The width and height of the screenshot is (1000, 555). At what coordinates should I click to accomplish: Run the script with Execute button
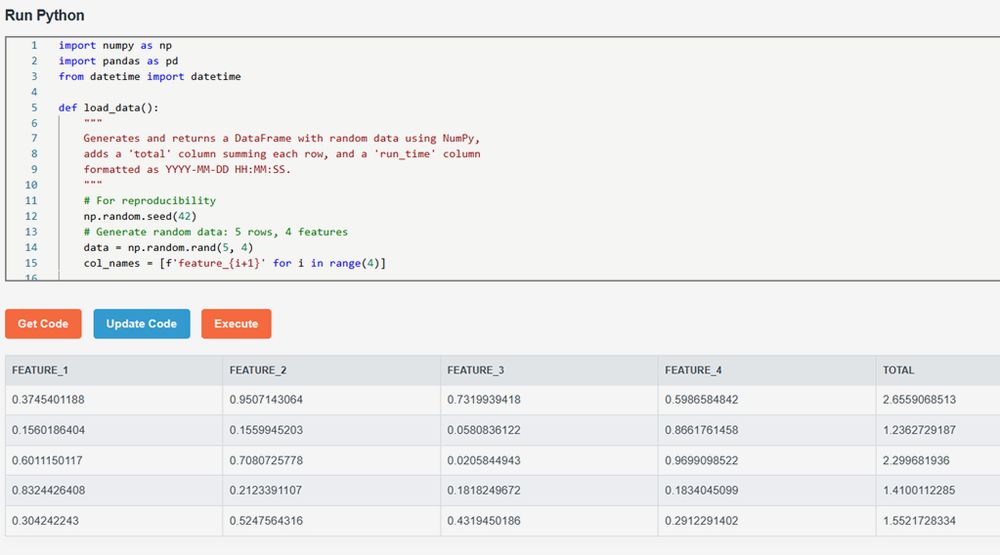[236, 323]
